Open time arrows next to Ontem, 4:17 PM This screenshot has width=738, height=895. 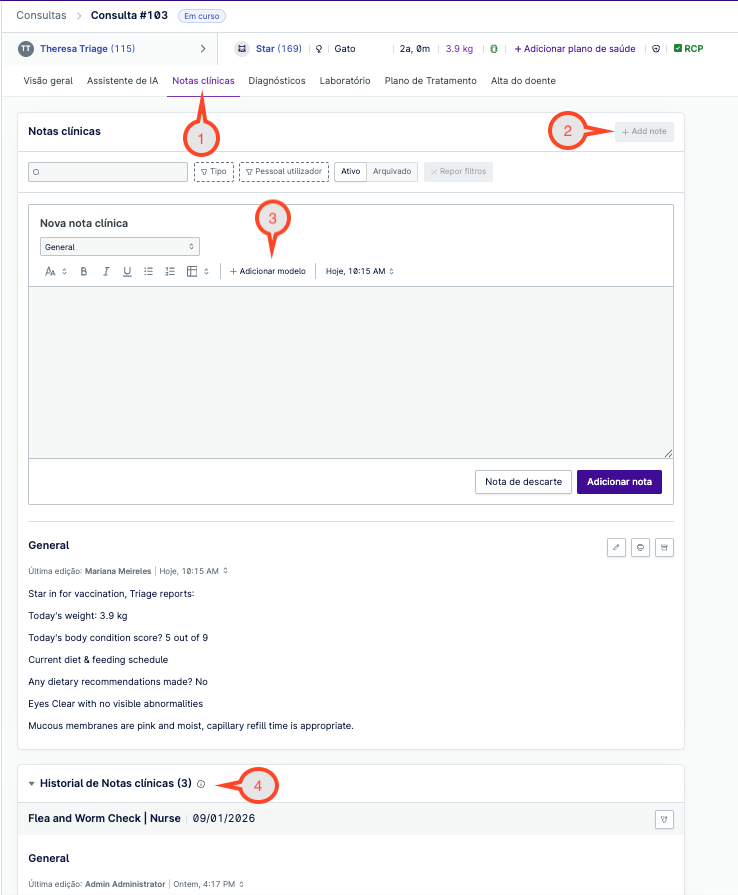pos(241,884)
